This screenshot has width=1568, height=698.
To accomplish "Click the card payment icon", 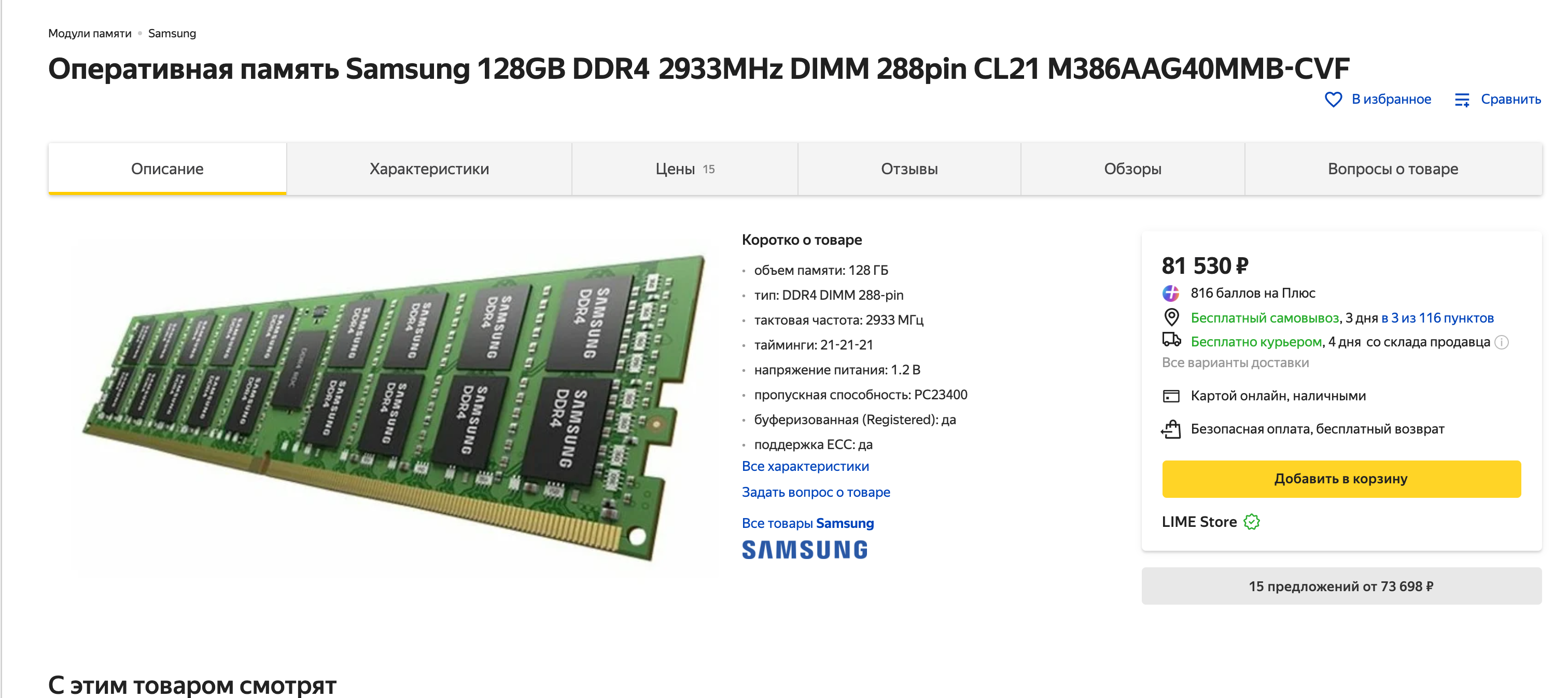I will (x=1170, y=396).
